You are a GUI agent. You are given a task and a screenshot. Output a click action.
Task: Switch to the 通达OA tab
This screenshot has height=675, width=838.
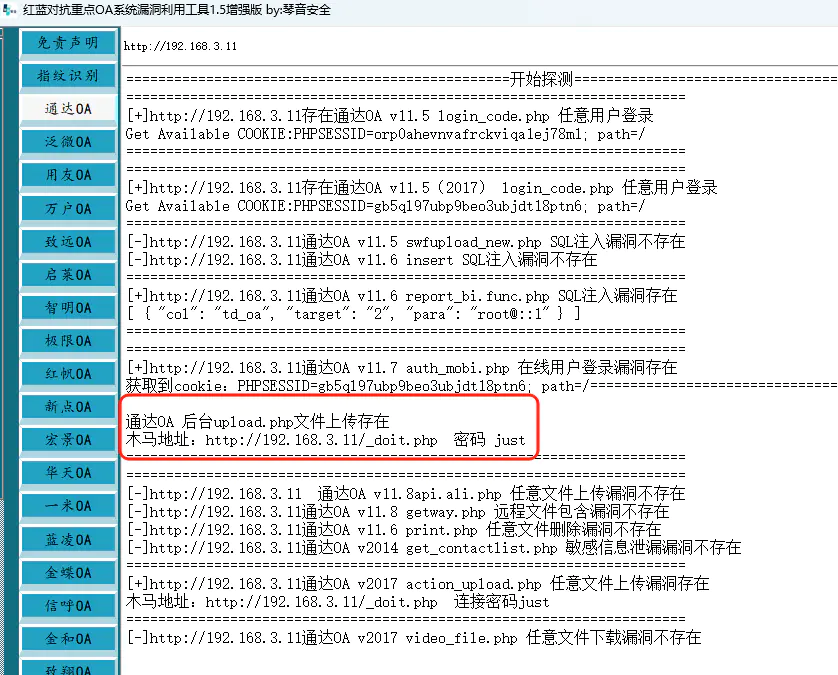tap(68, 109)
